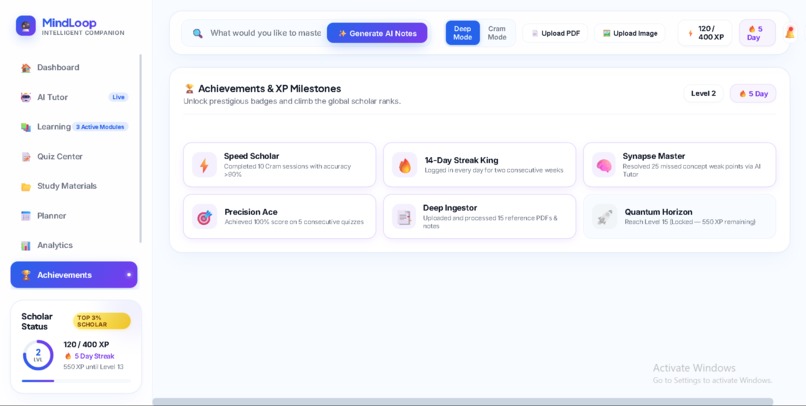Click the XP progress bar in Scholar Status
The height and width of the screenshot is (406, 806).
(76, 381)
